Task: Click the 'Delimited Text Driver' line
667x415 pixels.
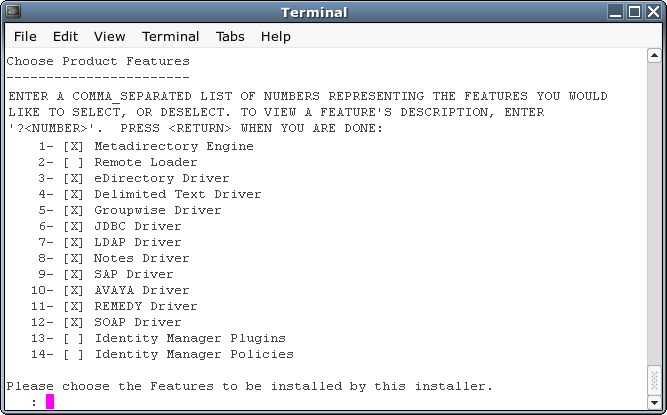Action: (x=150, y=194)
